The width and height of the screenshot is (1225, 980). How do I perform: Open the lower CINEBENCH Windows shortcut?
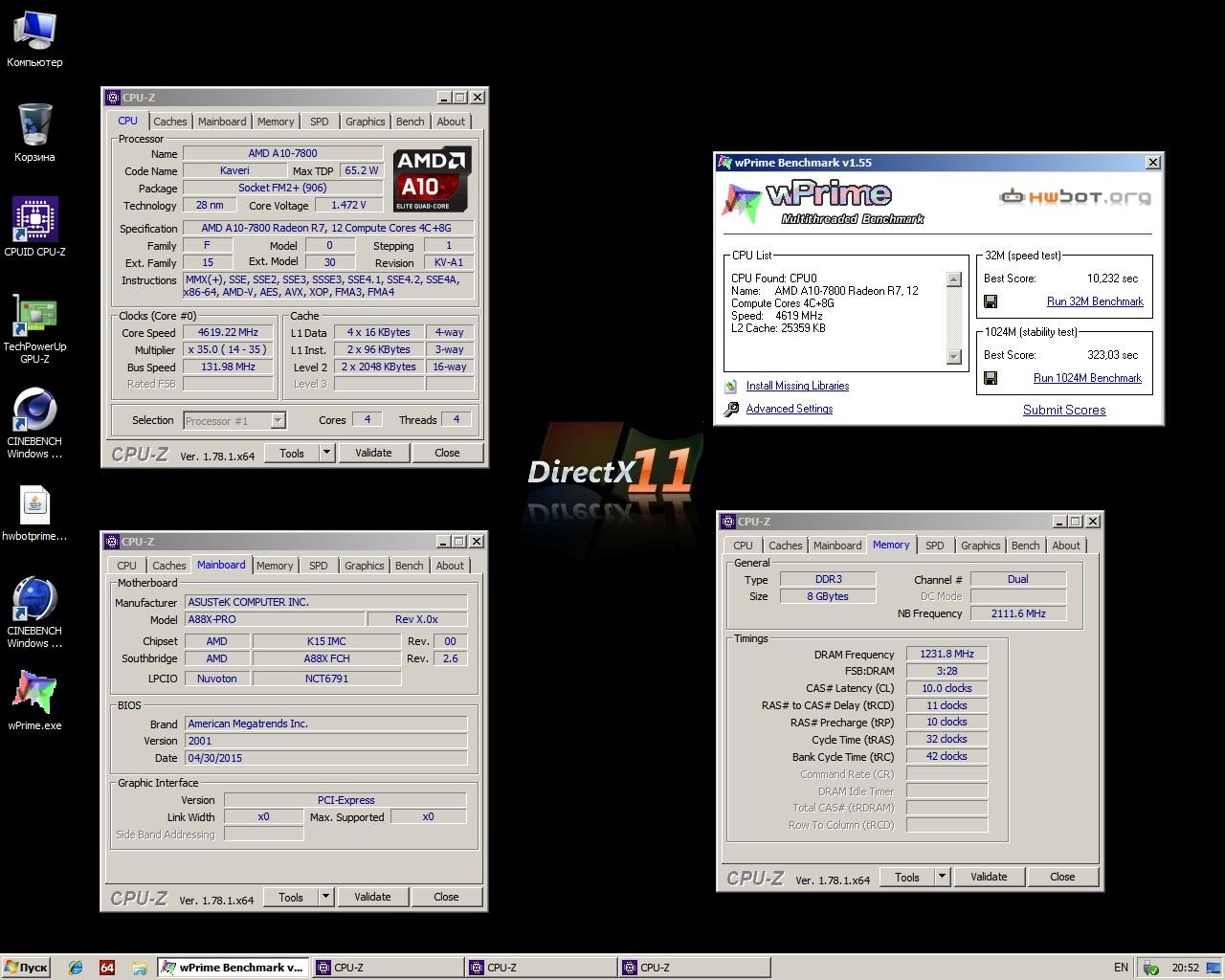[x=34, y=612]
